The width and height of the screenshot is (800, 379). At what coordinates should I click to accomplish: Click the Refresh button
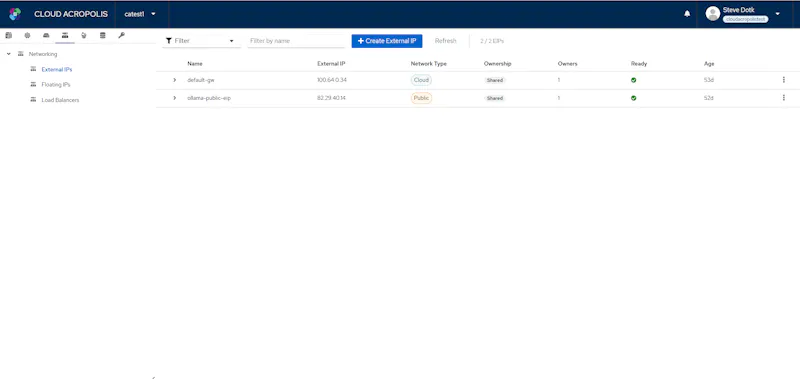point(445,41)
